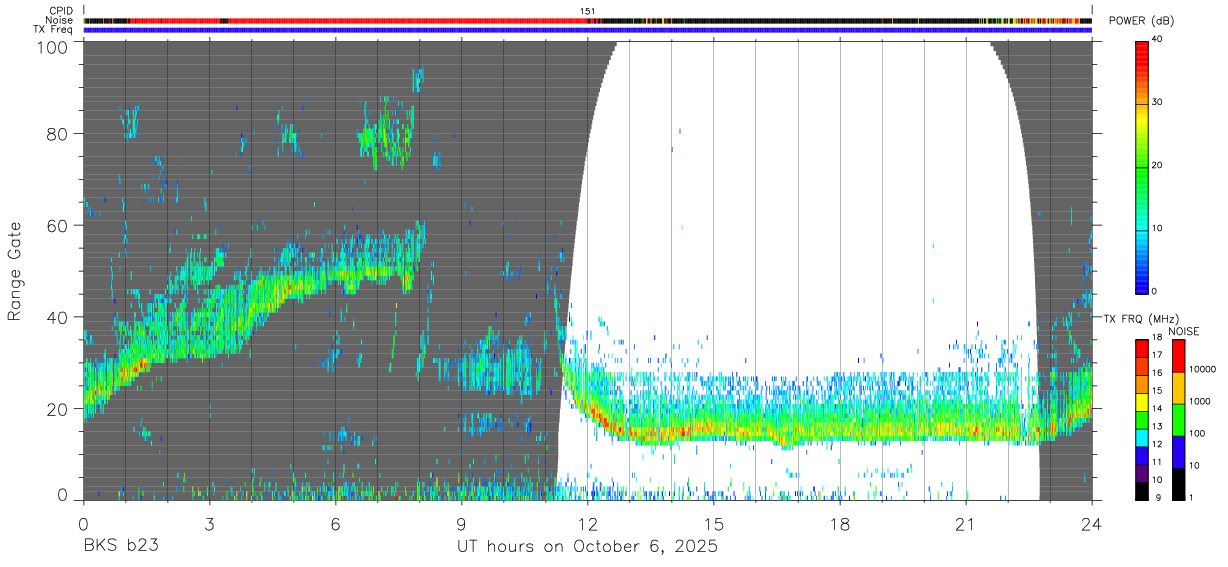Image resolution: width=1228 pixels, height=567 pixels.
Task: Click the 1000 tick on noise scale
Action: 1199,401
